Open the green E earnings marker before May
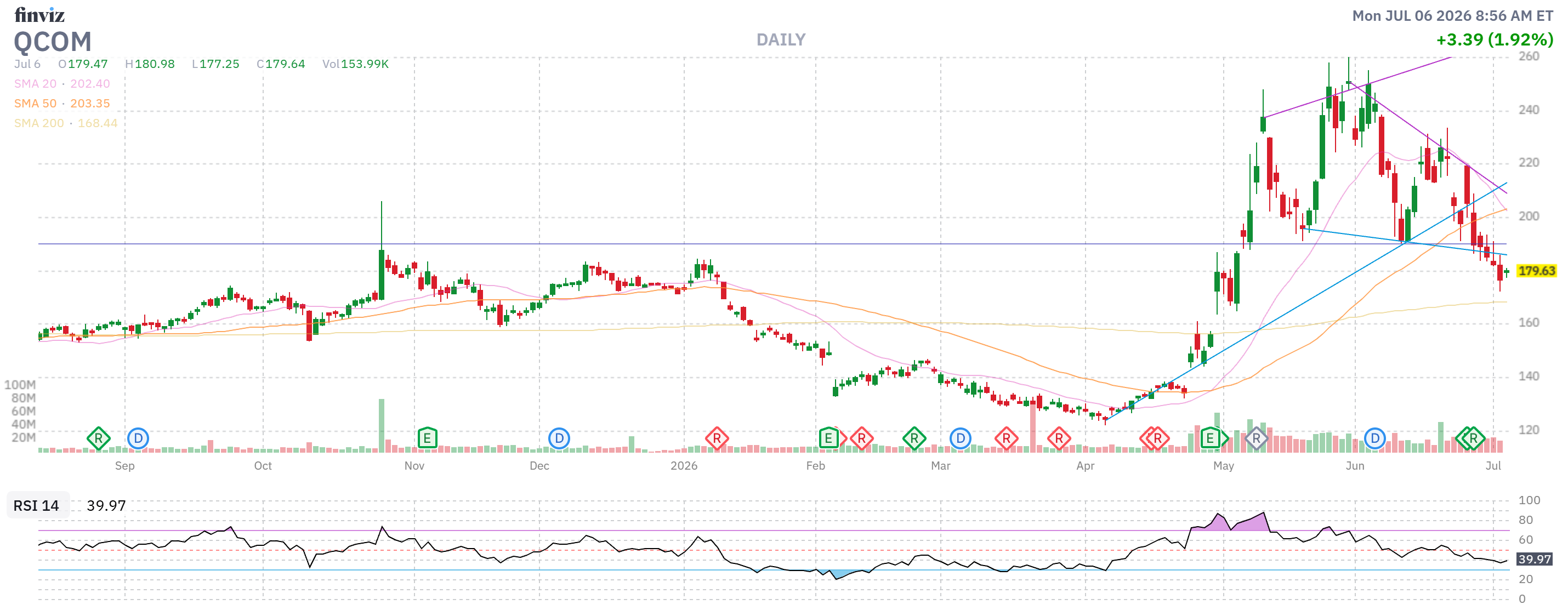Screen dimensions: 1568x616 pyautogui.click(x=1210, y=438)
